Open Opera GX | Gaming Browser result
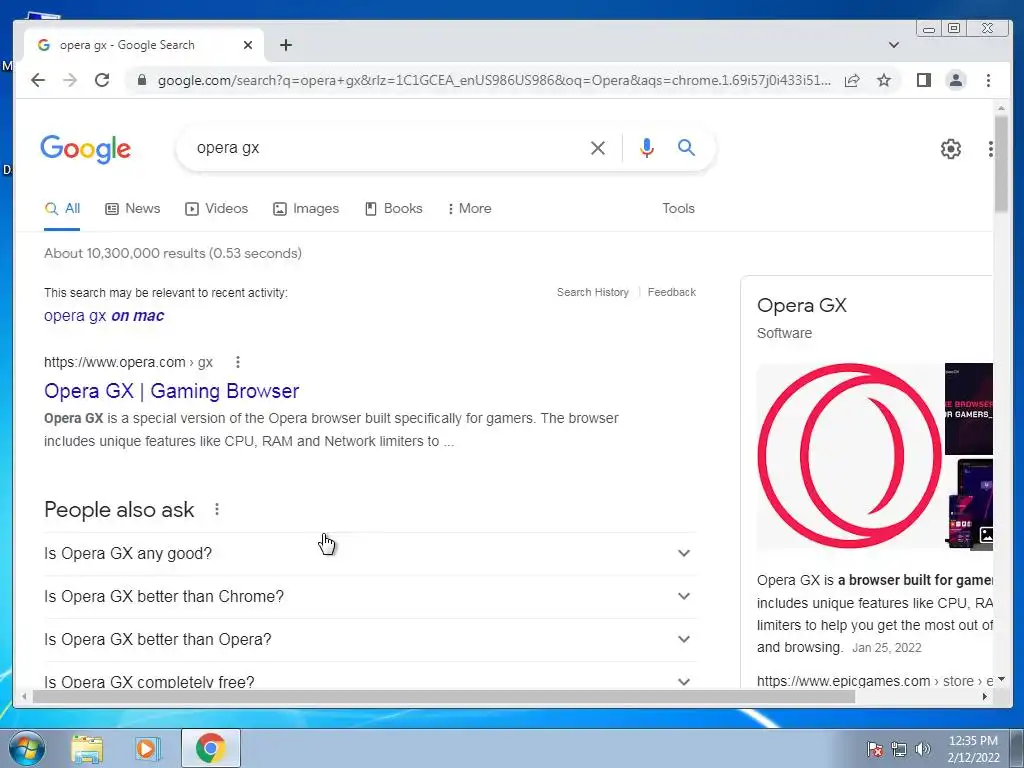 tap(171, 391)
